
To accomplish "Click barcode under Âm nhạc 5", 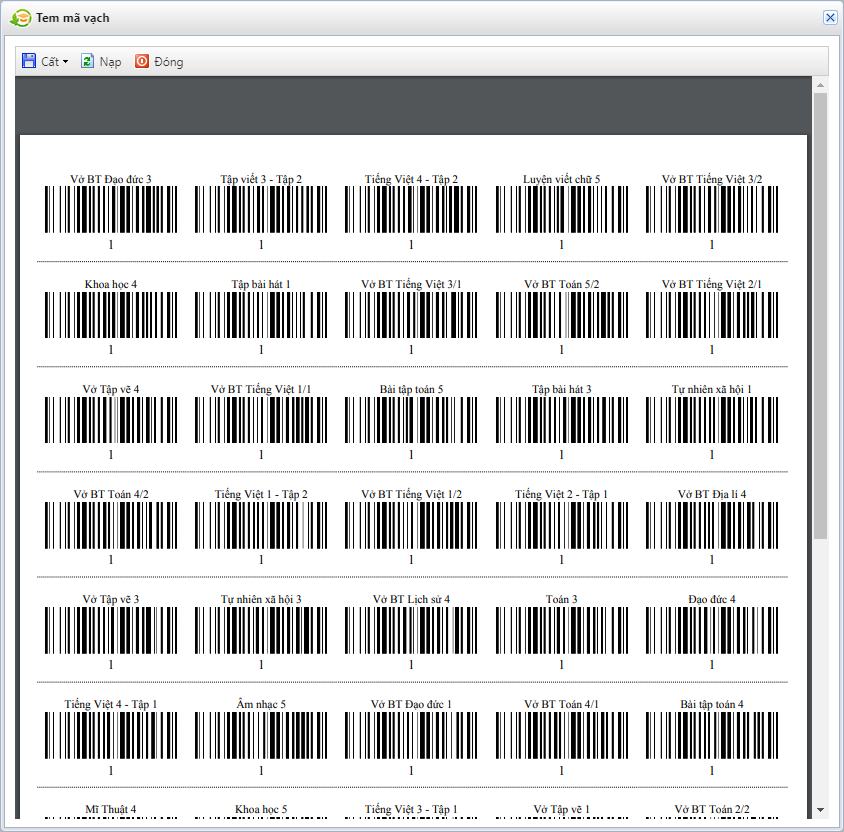I will pyautogui.click(x=261, y=735).
